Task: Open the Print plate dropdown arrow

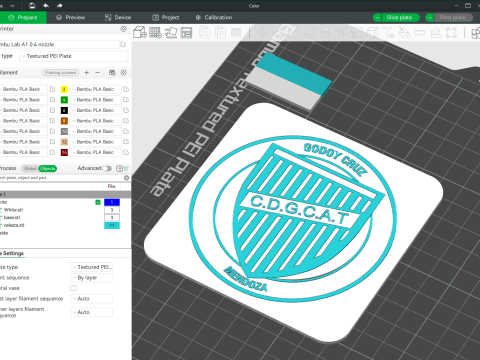Action: pos(430,18)
